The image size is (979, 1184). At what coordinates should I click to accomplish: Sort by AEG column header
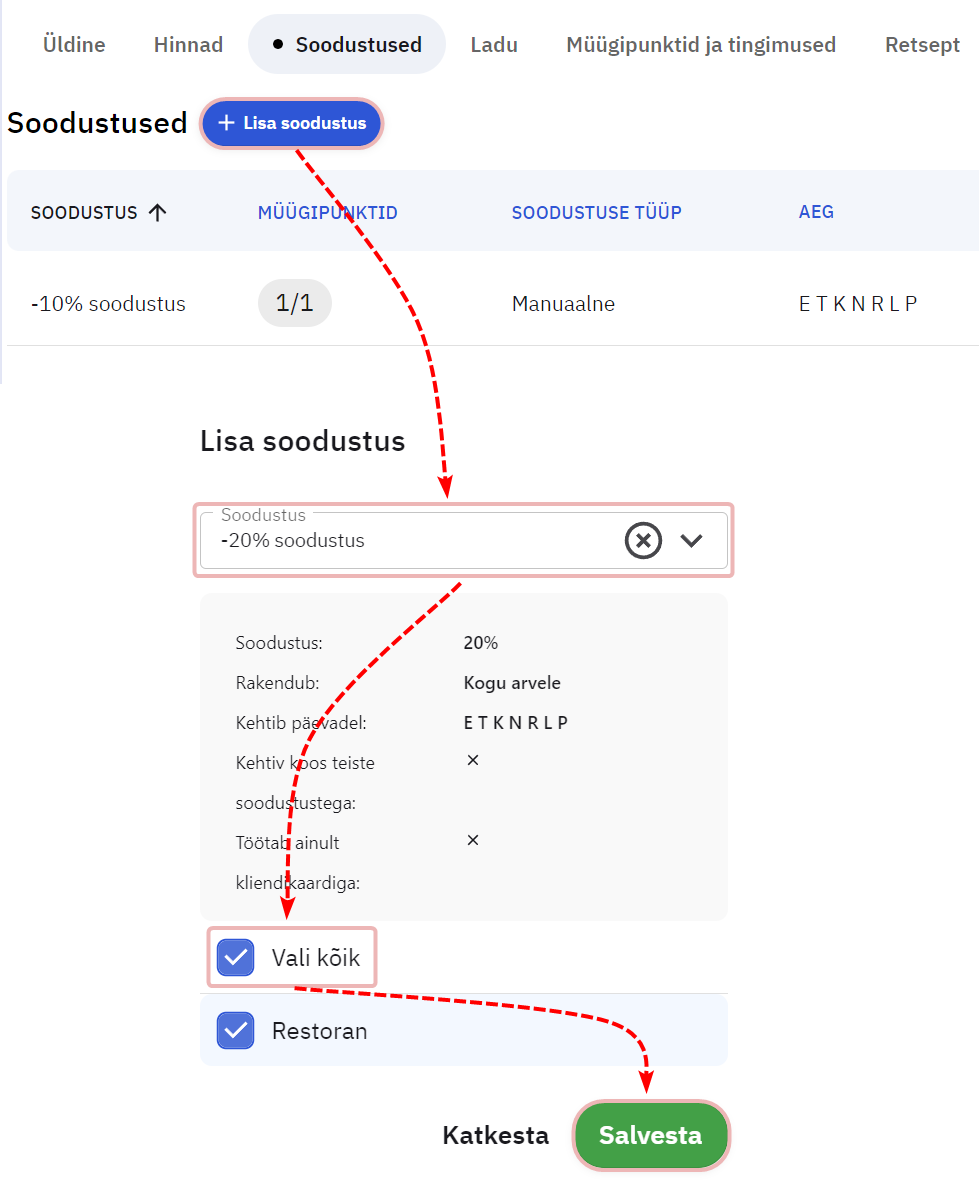(816, 212)
